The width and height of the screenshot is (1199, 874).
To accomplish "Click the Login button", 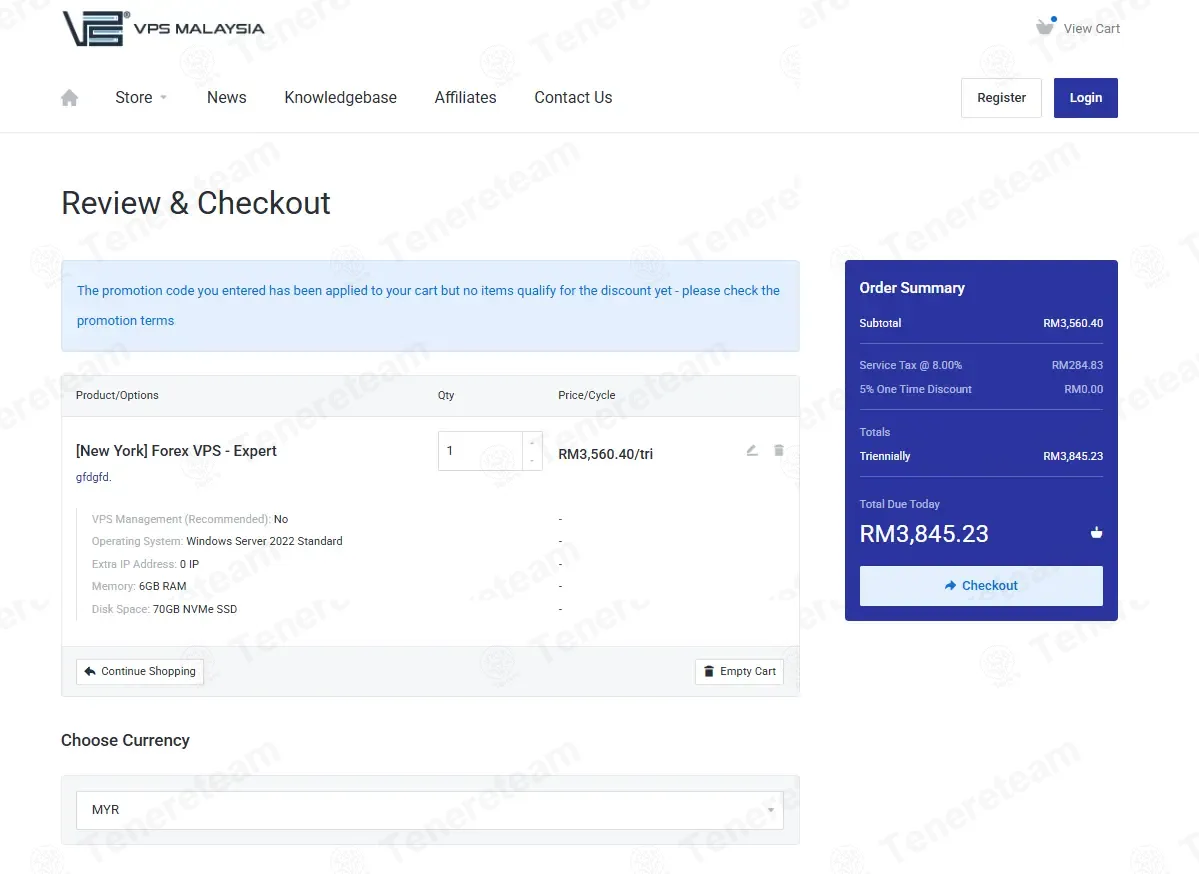I will point(1085,98).
